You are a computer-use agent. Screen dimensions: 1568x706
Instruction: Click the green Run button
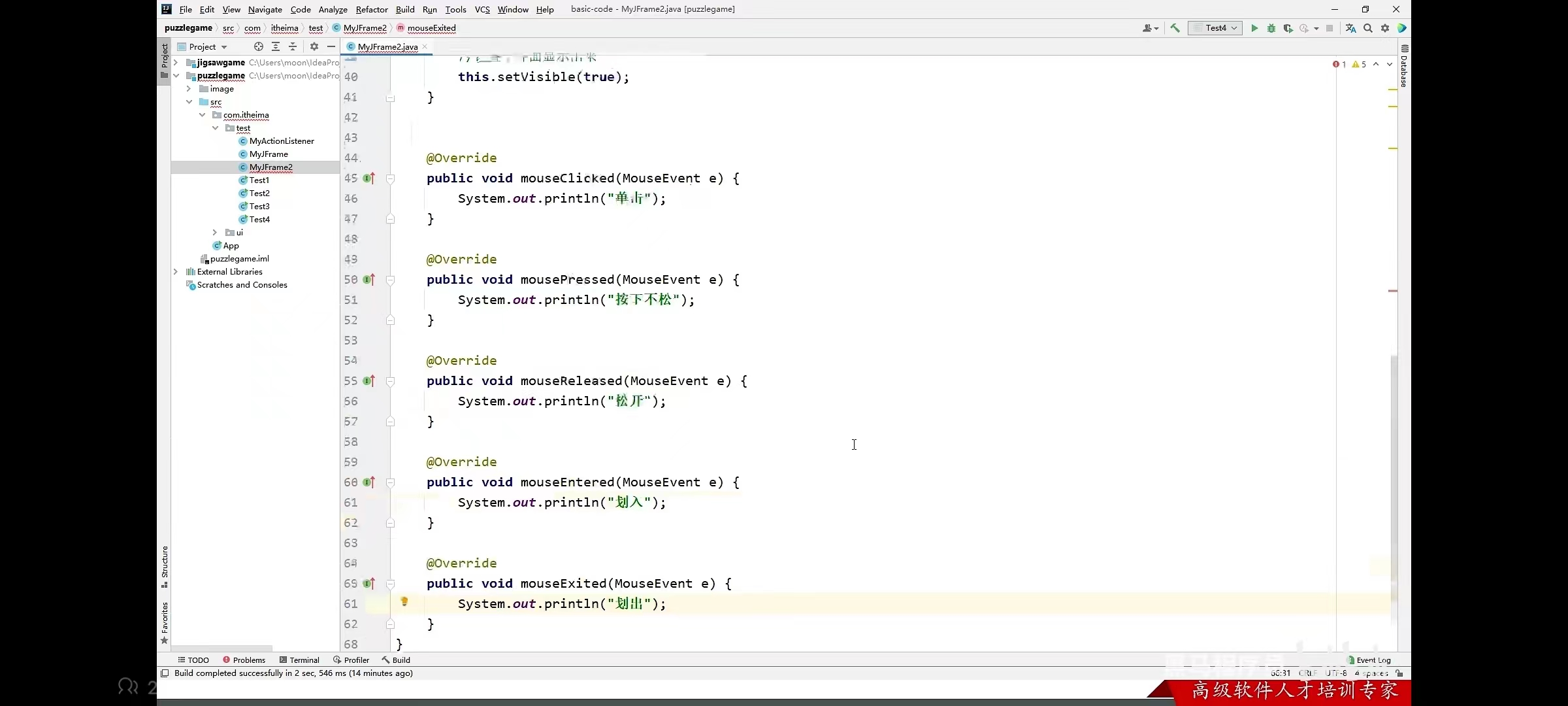[1254, 28]
